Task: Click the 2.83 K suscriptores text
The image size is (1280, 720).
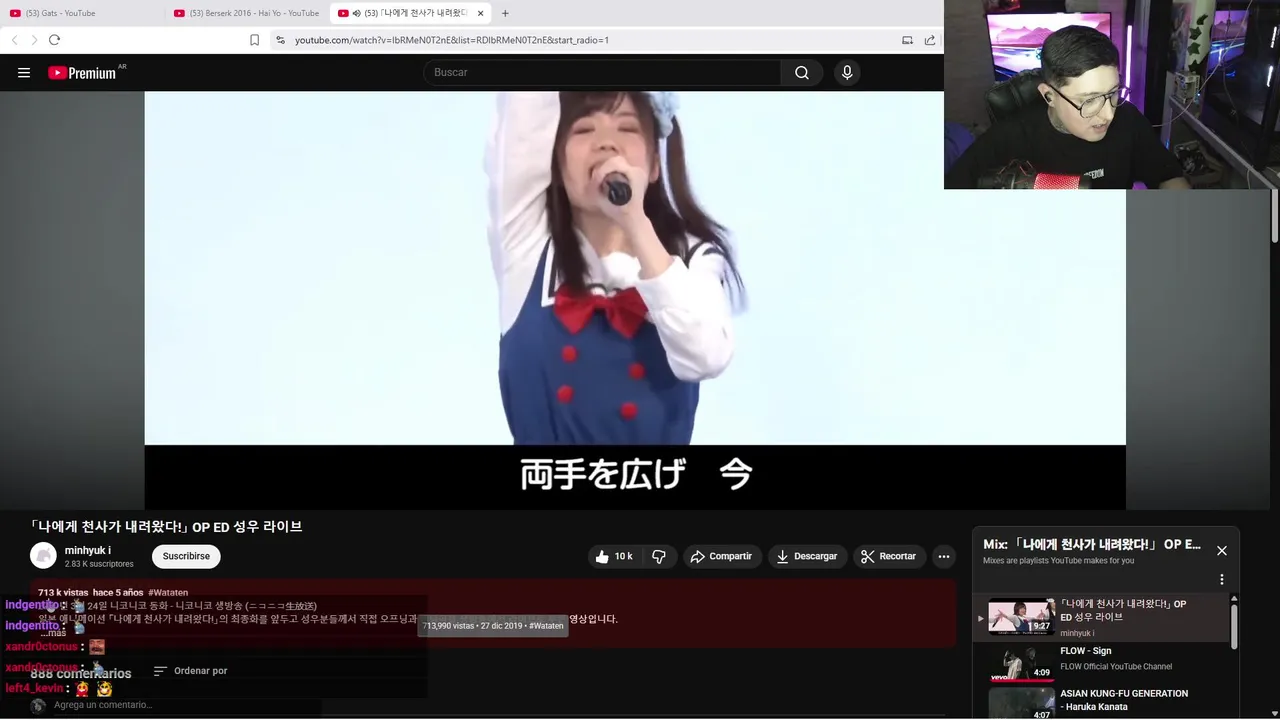Action: pos(99,564)
